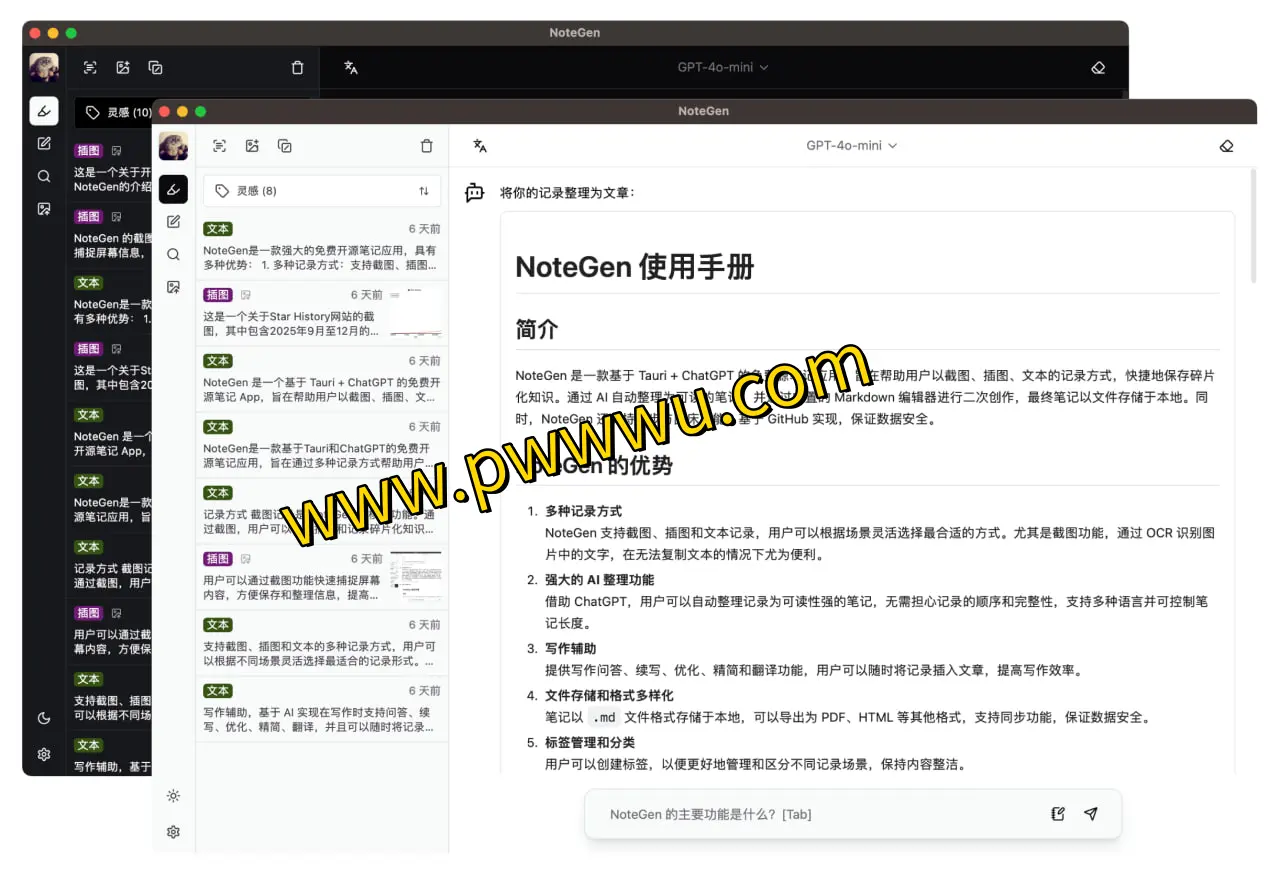The width and height of the screenshot is (1280, 874).
Task: Click the trash icon in the dark window
Action: [297, 68]
